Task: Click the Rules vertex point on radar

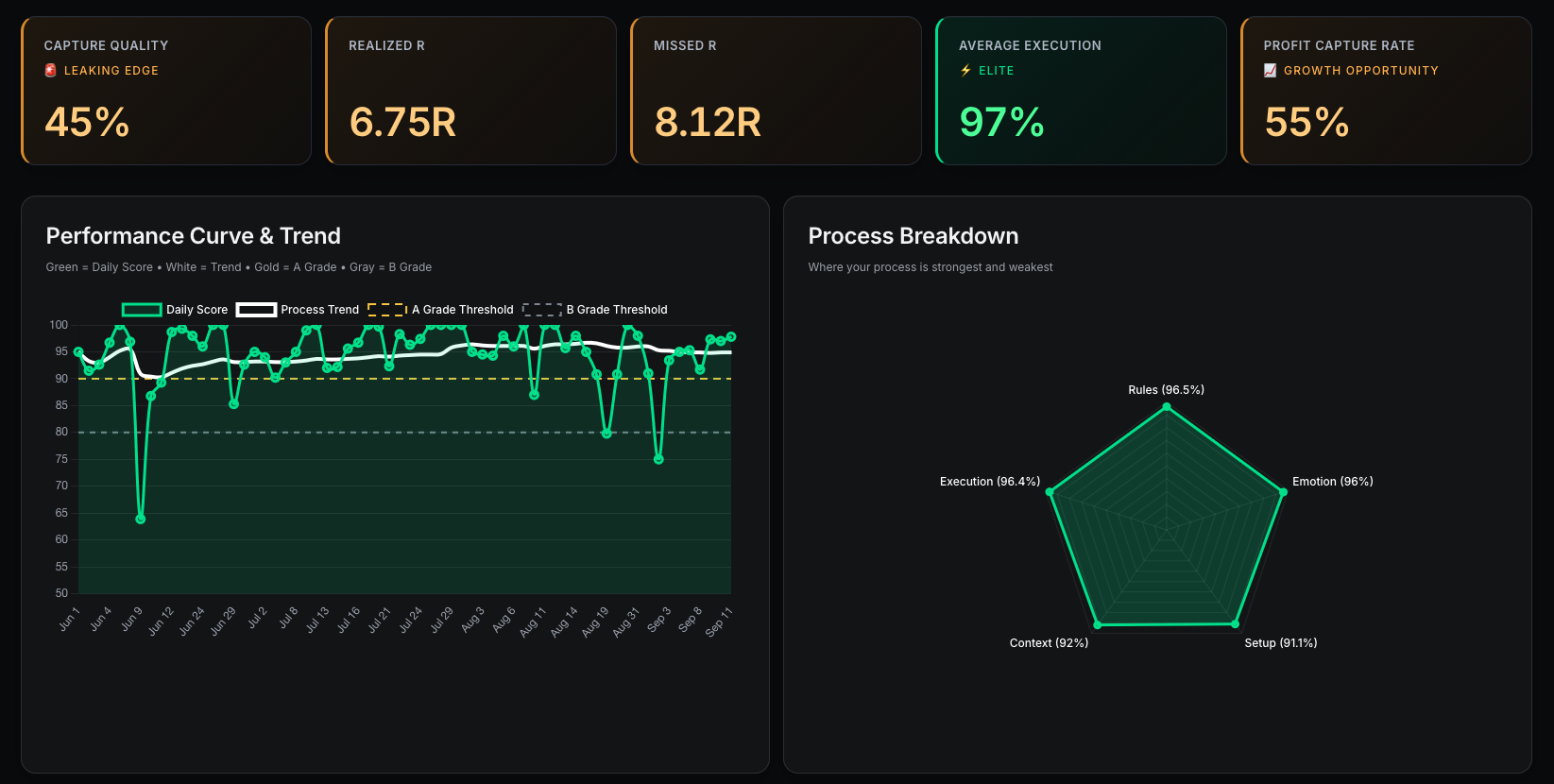Action: pos(1167,407)
